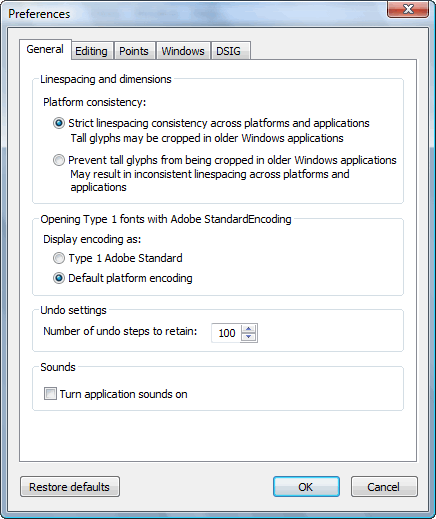The height and width of the screenshot is (519, 436).
Task: Cancel the Preferences dialog
Action: 384,487
